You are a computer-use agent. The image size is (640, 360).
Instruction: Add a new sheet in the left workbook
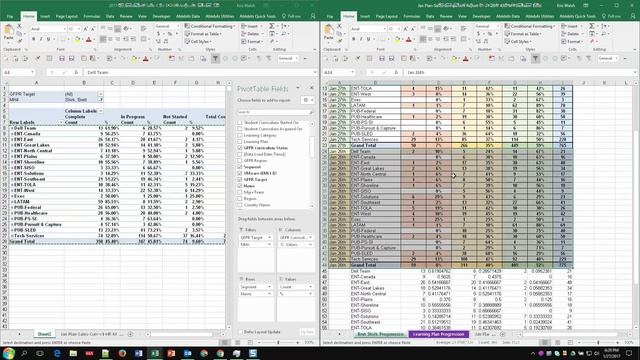(x=130, y=334)
